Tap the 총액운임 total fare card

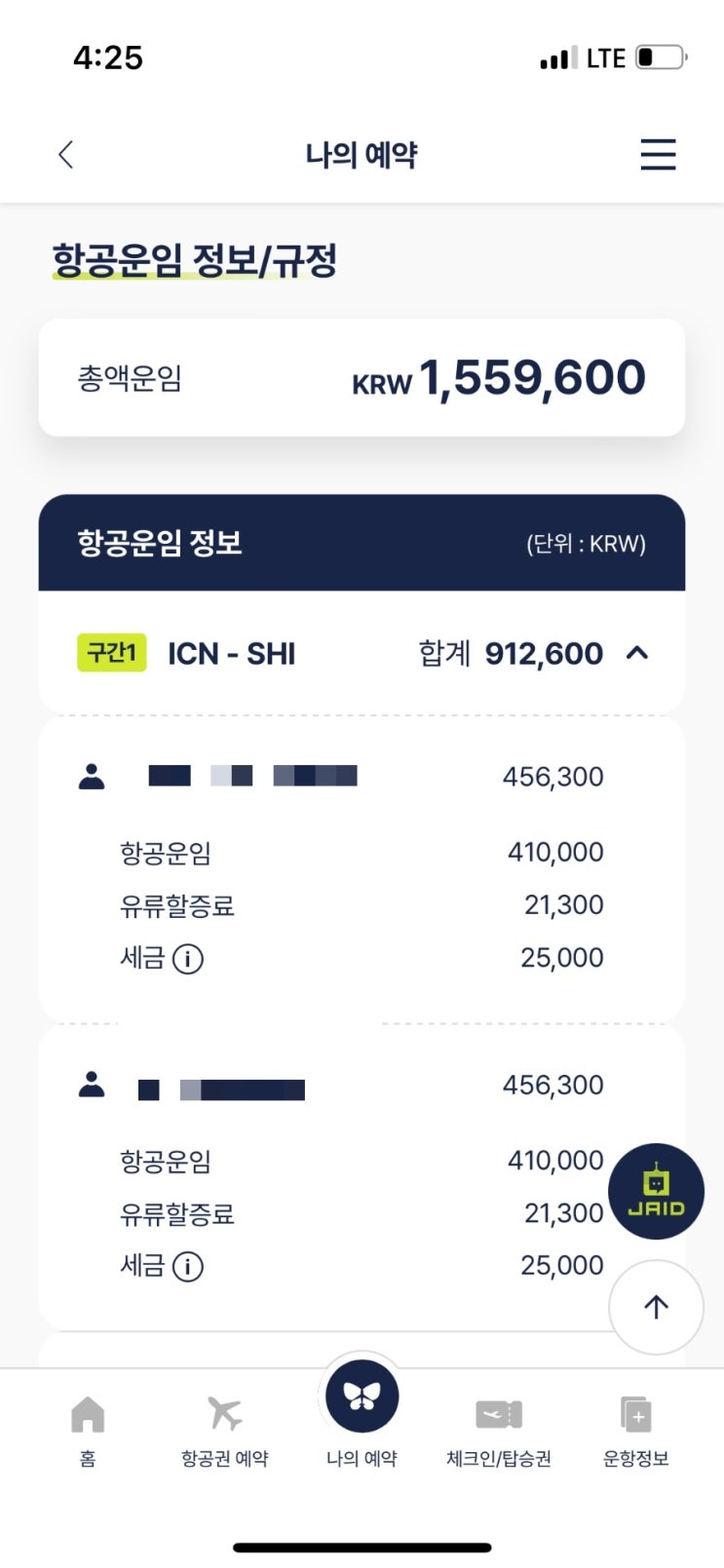(x=362, y=377)
